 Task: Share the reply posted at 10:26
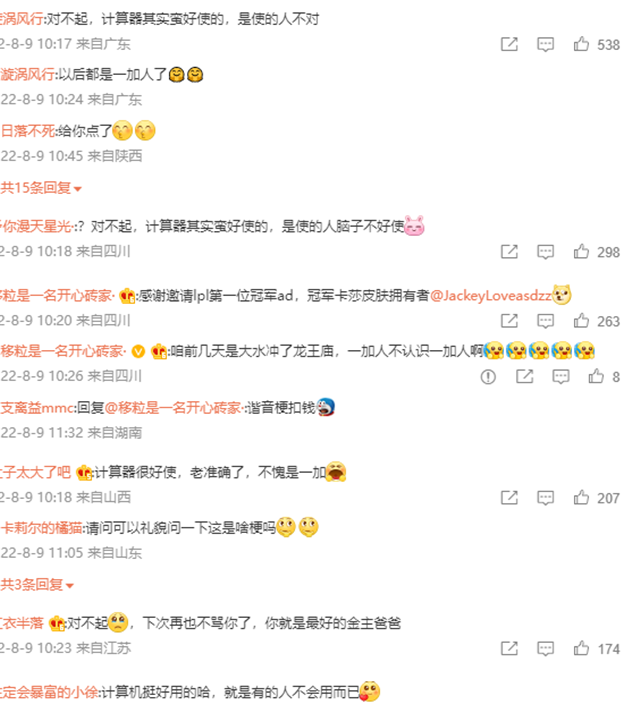[525, 376]
